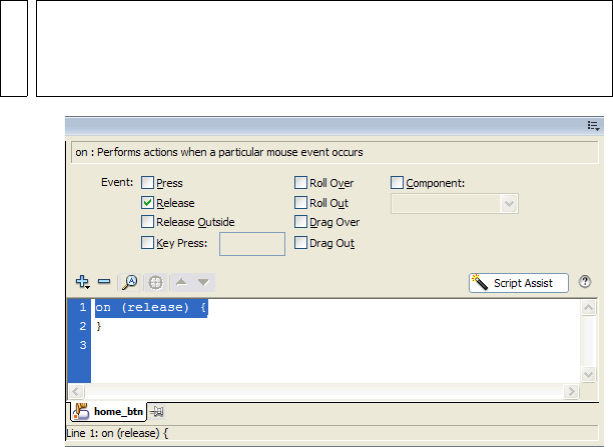This screenshot has height=447, width=613.
Task: Enable the Press event checkbox
Action: [x=148, y=183]
